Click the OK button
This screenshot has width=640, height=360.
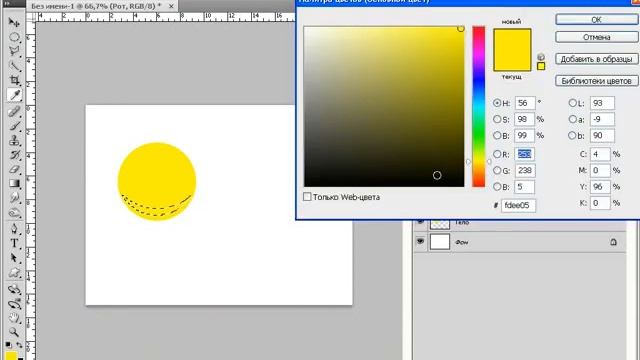tap(596, 19)
